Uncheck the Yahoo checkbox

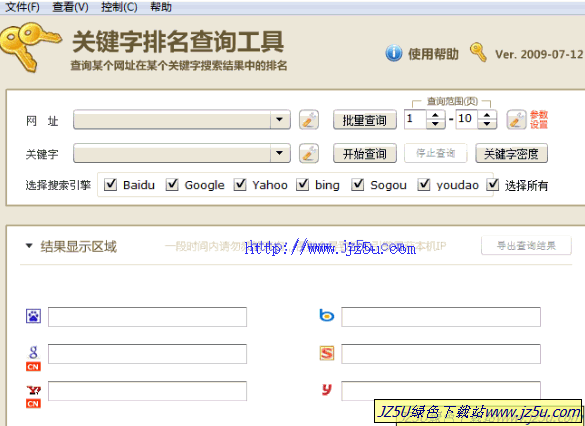coord(240,184)
